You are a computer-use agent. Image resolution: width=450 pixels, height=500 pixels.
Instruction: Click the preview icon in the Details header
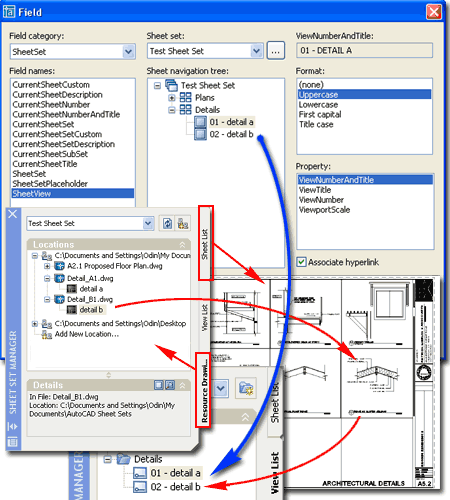click(x=170, y=385)
